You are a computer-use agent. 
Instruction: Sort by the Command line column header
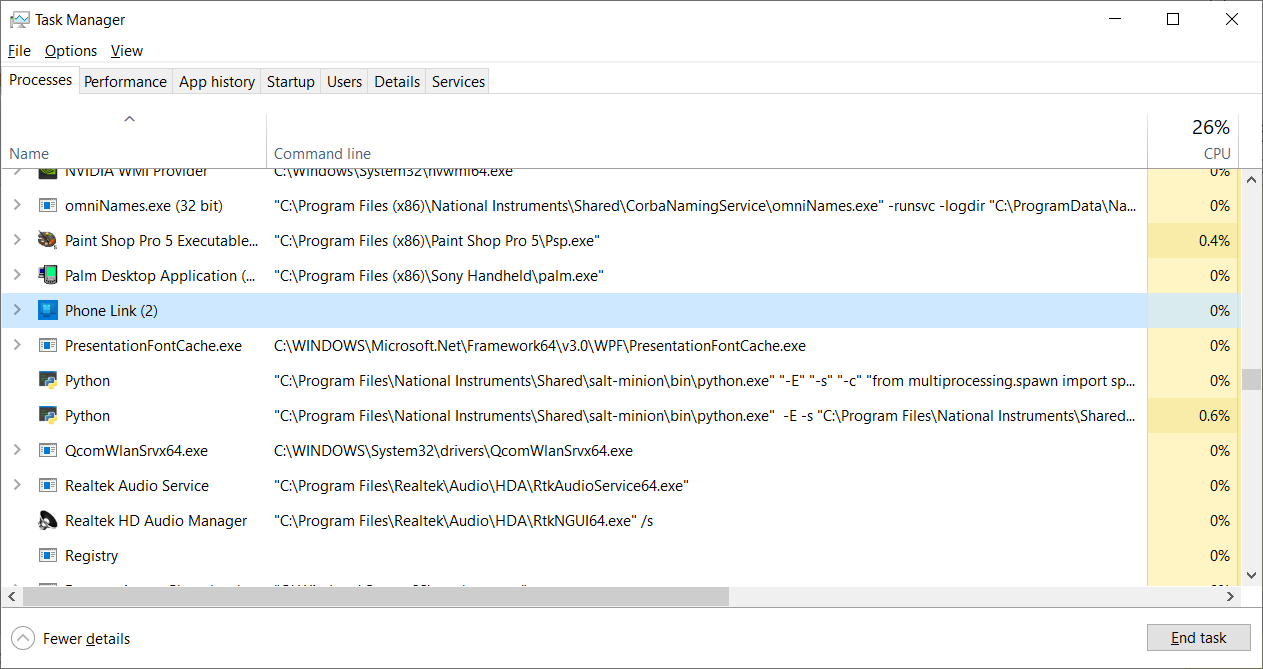click(706, 140)
